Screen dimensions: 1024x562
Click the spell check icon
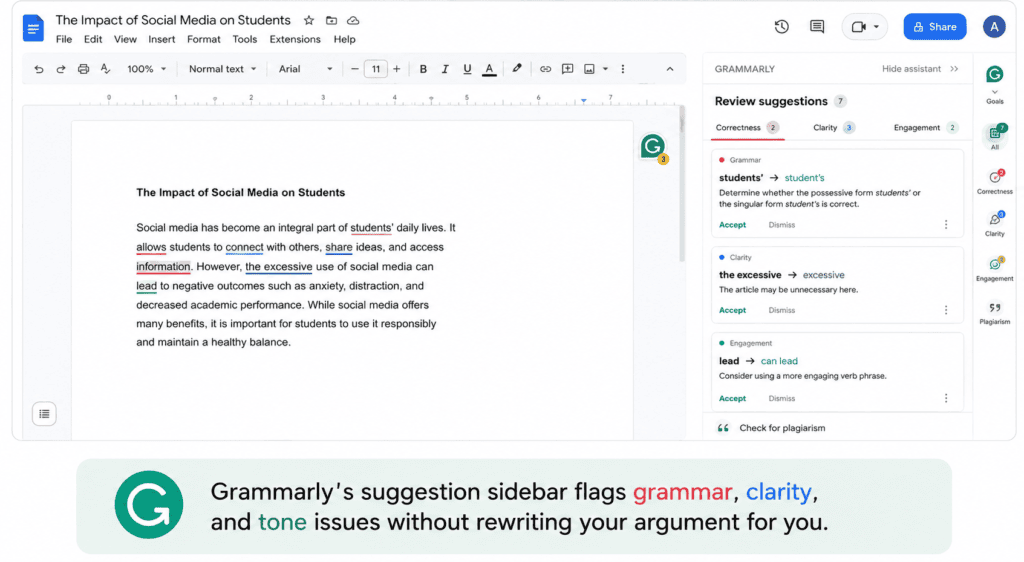click(x=105, y=69)
